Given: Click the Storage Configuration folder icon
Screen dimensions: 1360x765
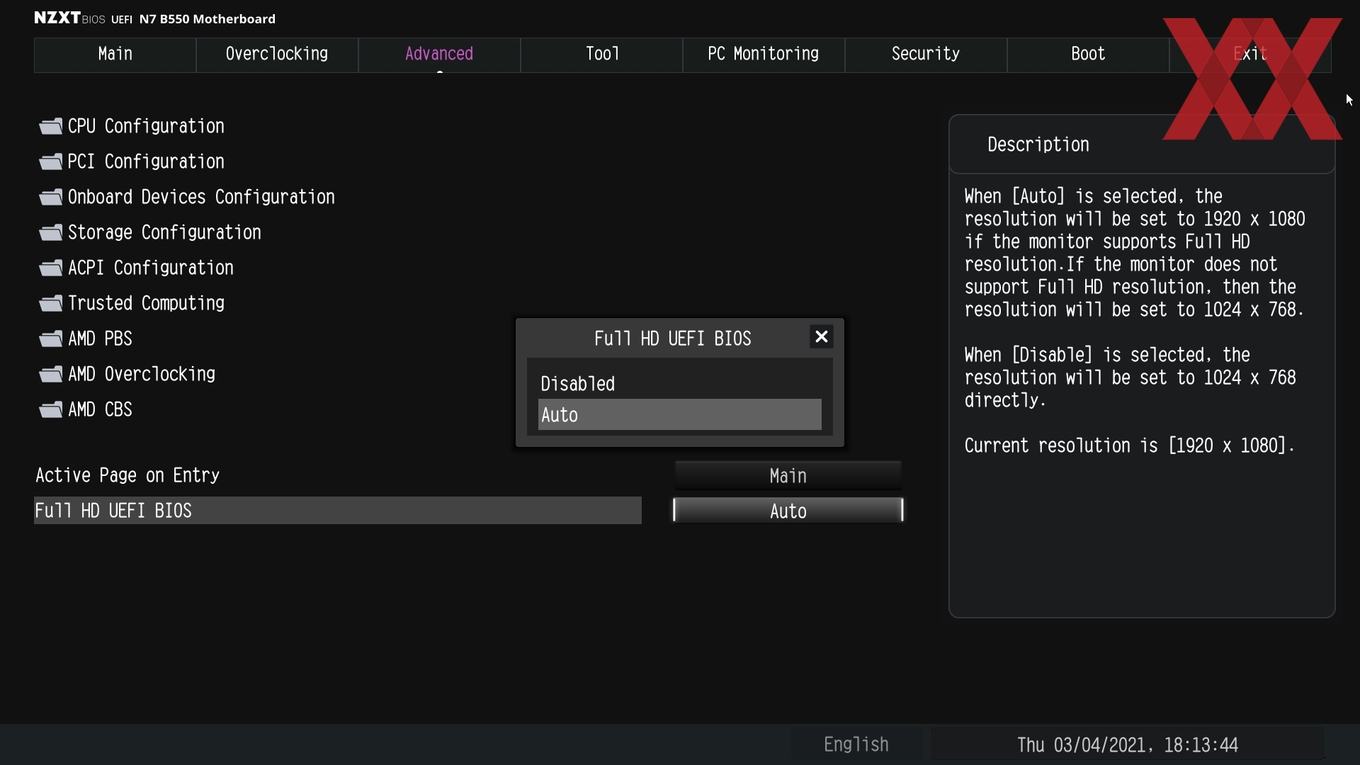Looking at the screenshot, I should tap(51, 233).
